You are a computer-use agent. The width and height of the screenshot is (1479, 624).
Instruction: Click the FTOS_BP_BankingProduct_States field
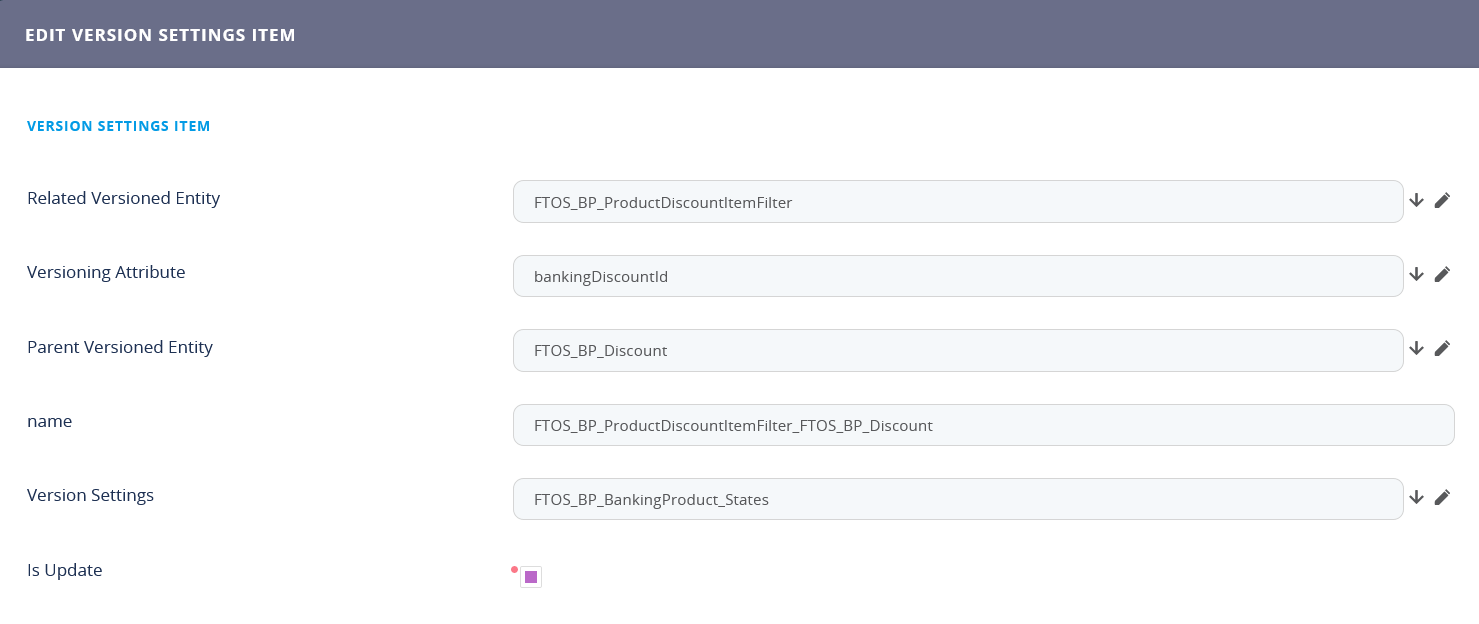click(x=957, y=499)
